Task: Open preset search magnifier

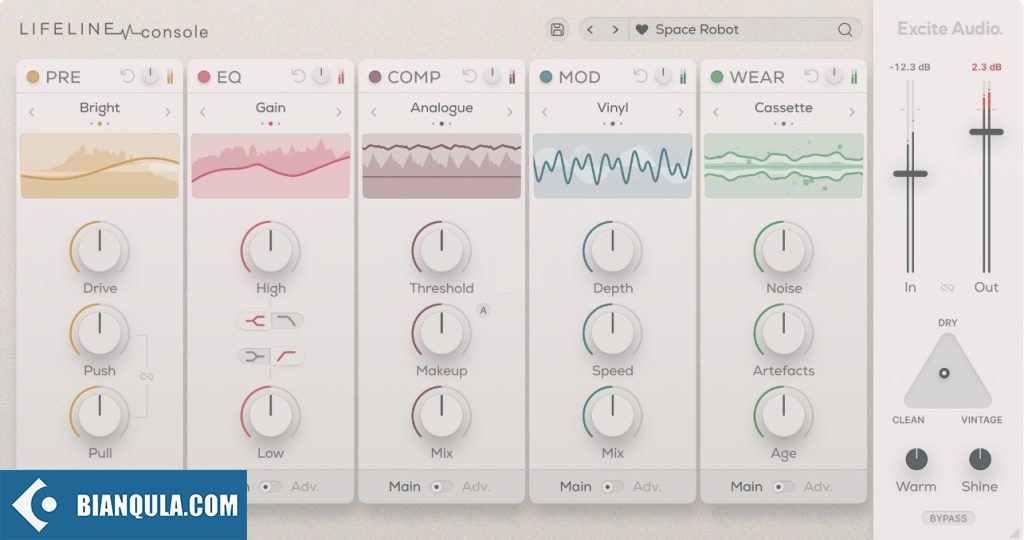Action: 845,29
